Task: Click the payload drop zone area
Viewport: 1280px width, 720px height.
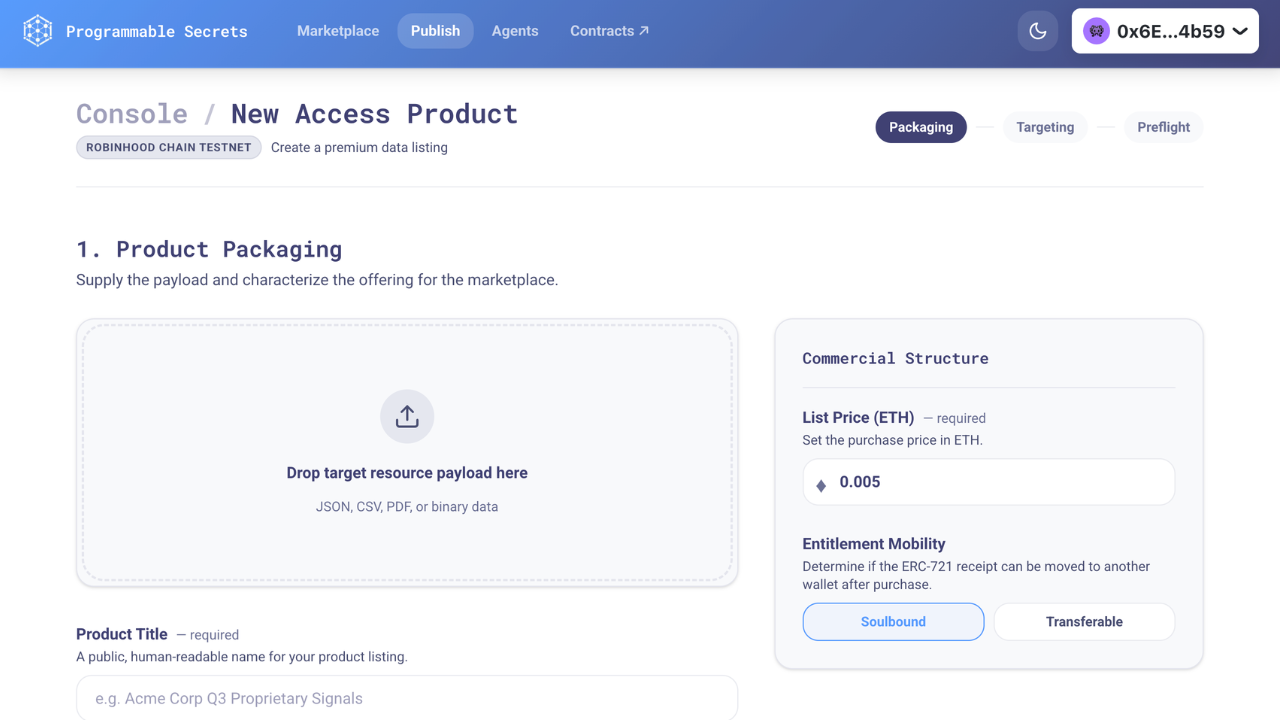Action: click(x=407, y=540)
